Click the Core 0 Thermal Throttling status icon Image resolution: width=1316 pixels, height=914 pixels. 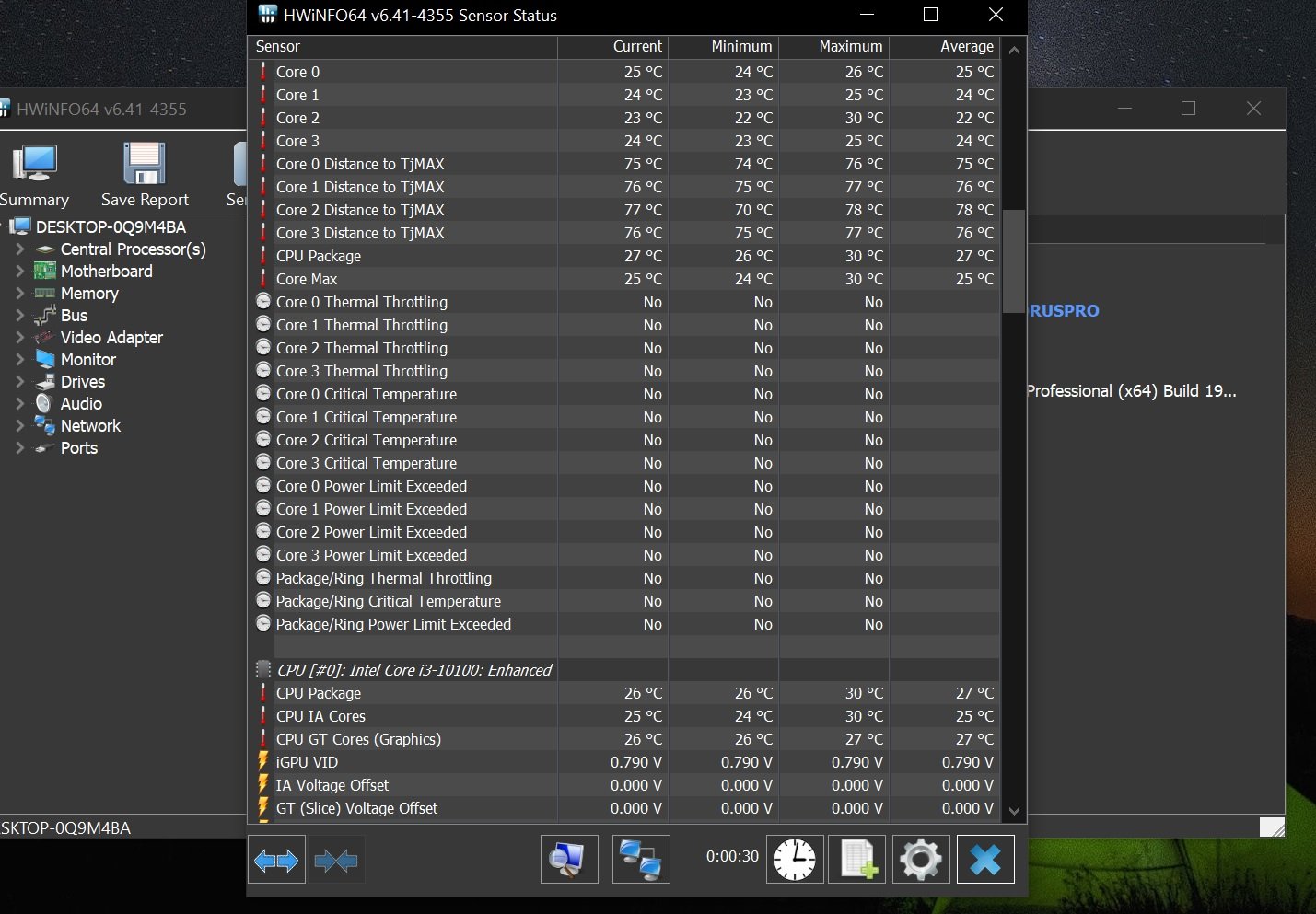[x=263, y=301]
